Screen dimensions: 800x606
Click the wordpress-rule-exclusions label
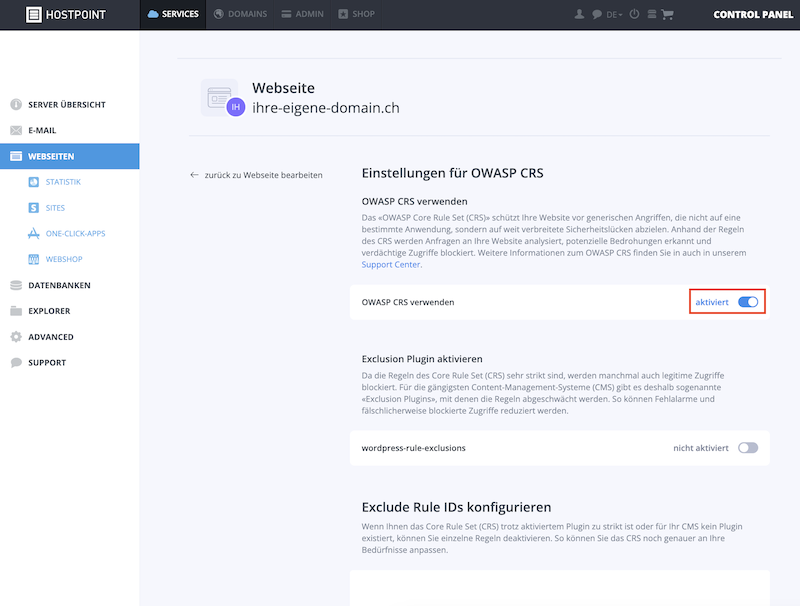pos(414,448)
